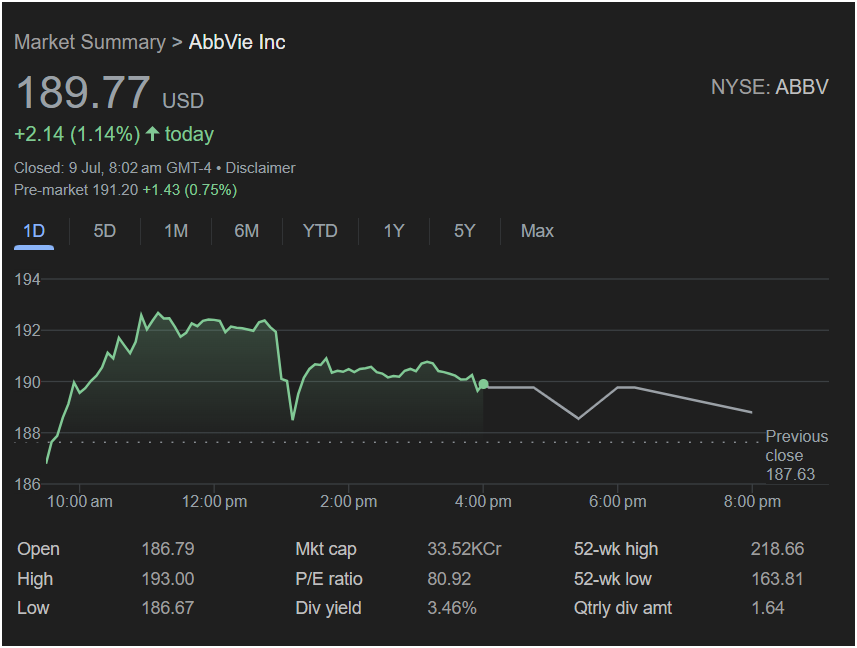Click the 8:00 pm axis label
Image resolution: width=857 pixels, height=648 pixels.
(x=752, y=501)
